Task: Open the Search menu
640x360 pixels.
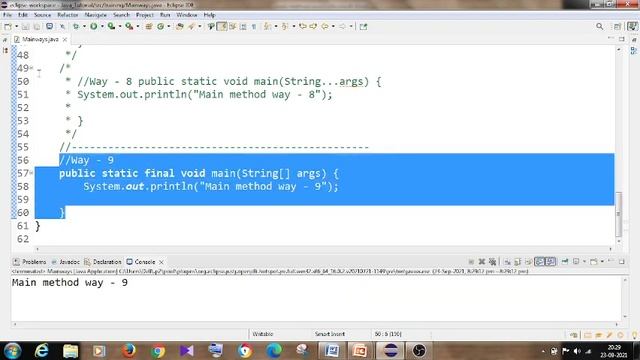Action: (x=121, y=15)
